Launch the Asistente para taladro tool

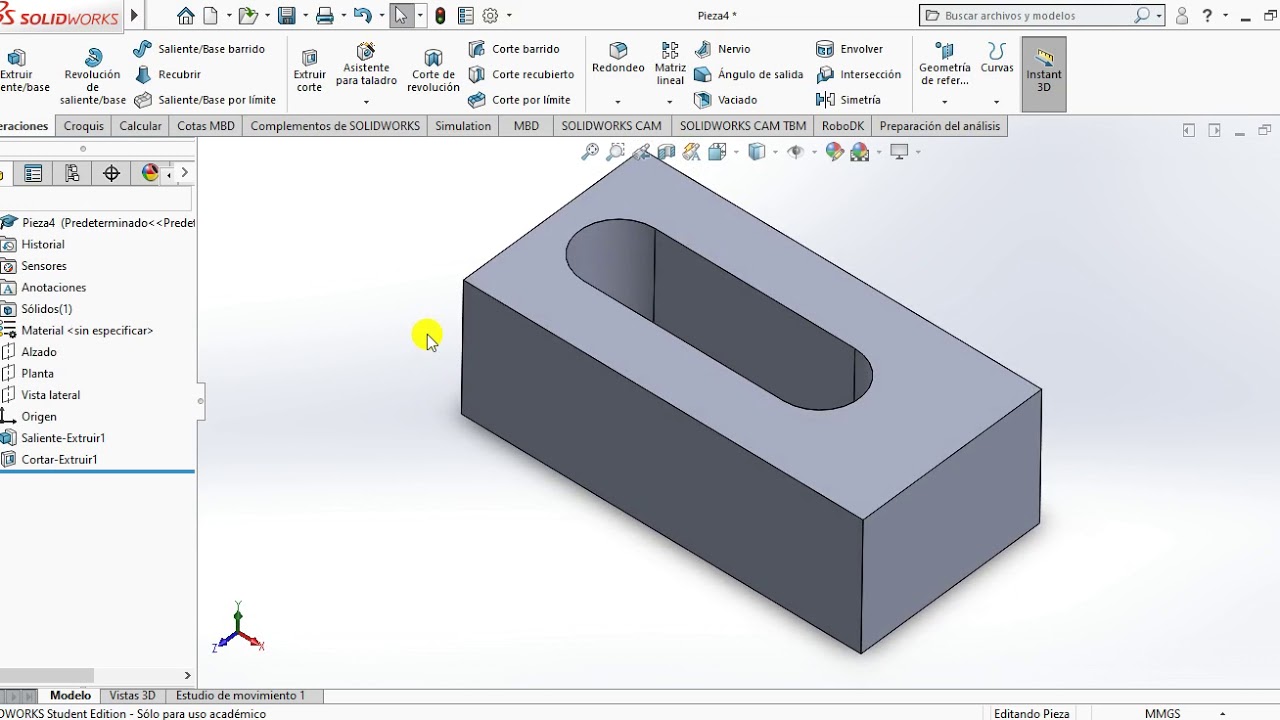tap(366, 65)
